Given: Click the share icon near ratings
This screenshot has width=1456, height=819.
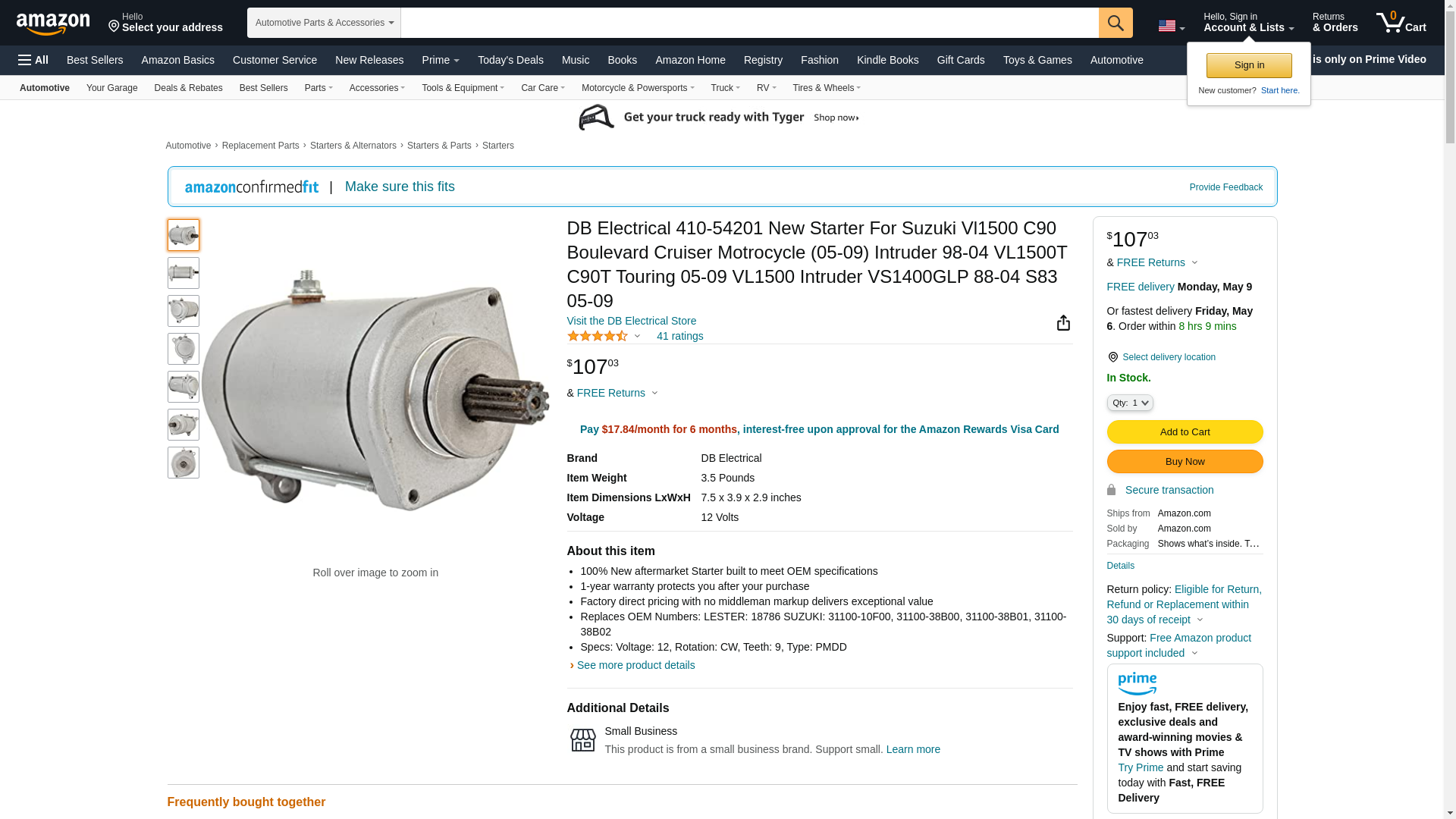Looking at the screenshot, I should (1063, 323).
